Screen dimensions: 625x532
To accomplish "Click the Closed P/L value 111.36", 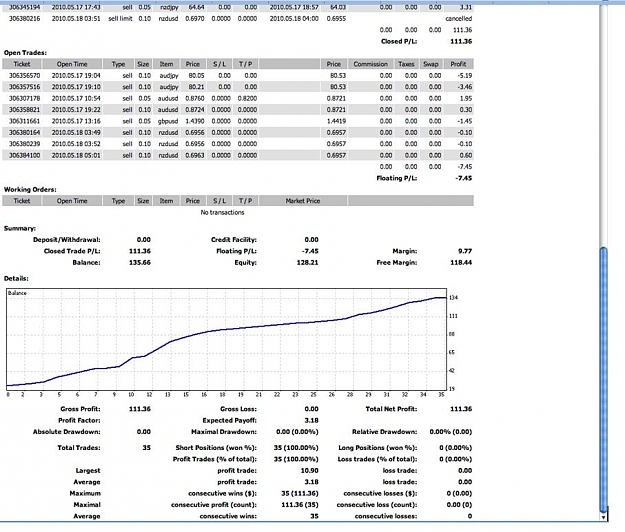I will (461, 41).
